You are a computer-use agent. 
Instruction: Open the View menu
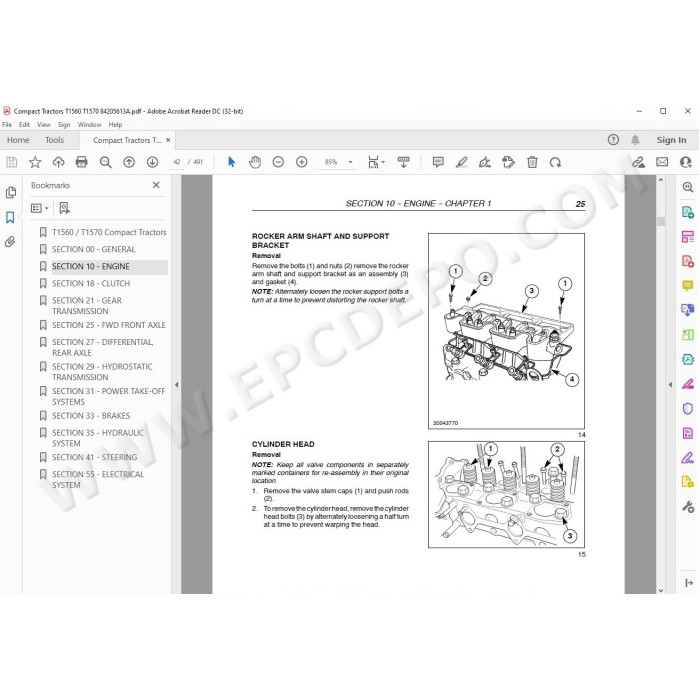coord(44,125)
